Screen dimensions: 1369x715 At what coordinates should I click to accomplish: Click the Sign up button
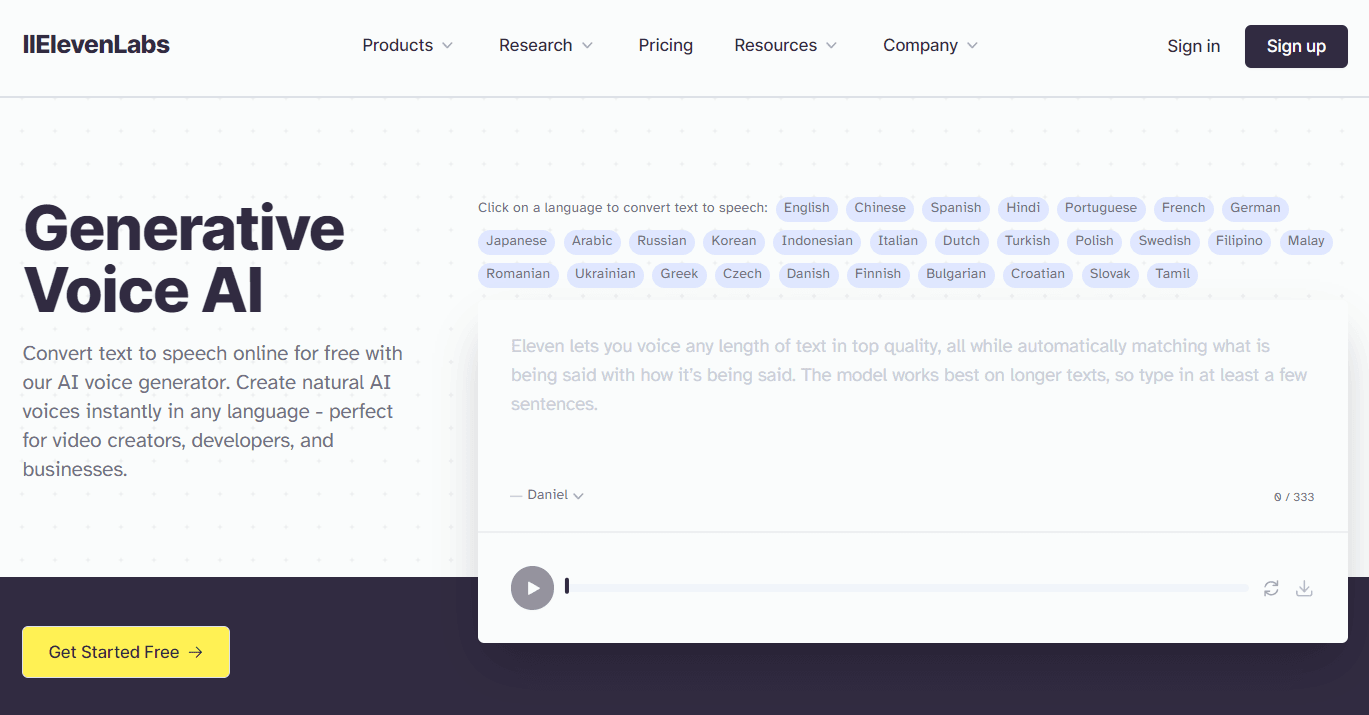[1296, 46]
